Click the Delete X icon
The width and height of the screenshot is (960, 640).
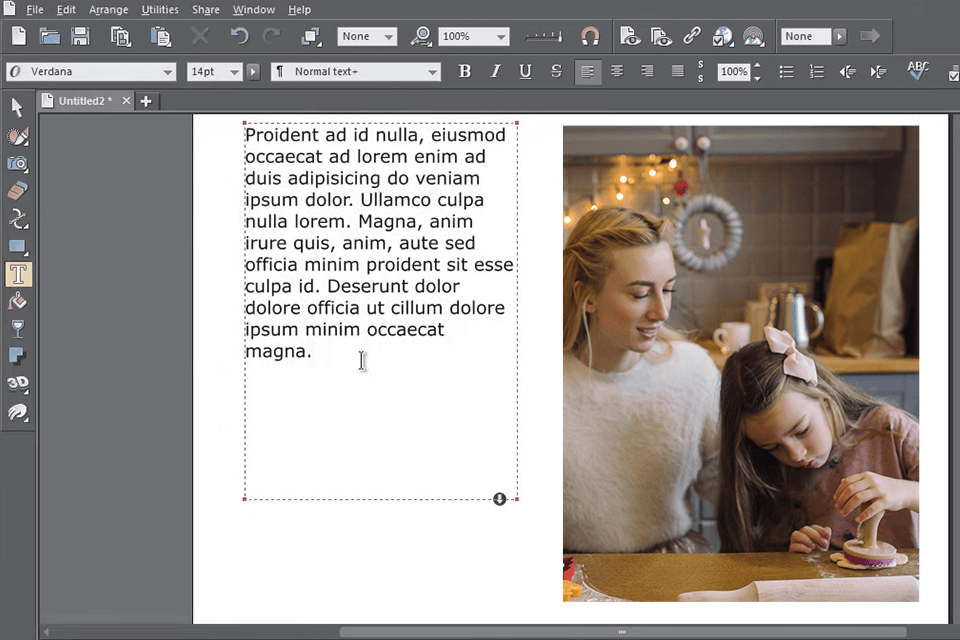200,36
